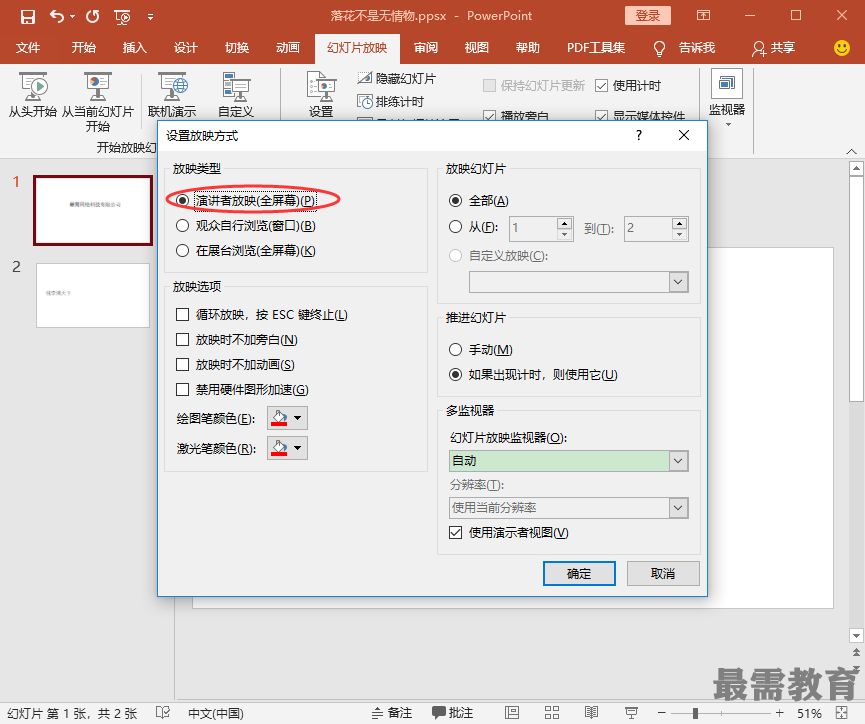Click the 到 end slide number field
This screenshot has width=865, height=724.
(x=648, y=228)
